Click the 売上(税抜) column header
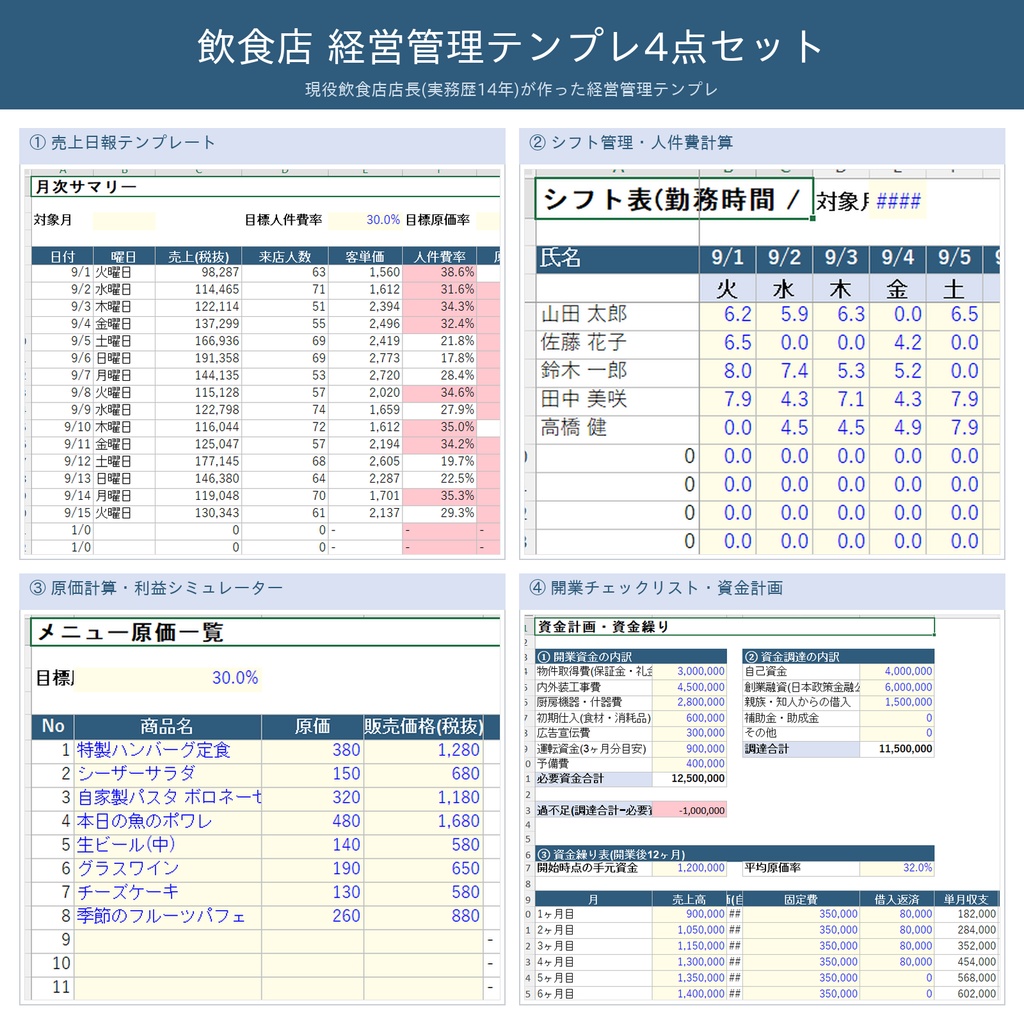This screenshot has width=1024, height=1024. click(x=199, y=256)
